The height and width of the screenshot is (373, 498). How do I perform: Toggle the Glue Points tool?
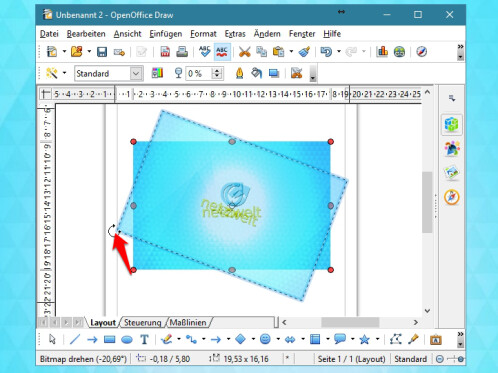(413, 340)
